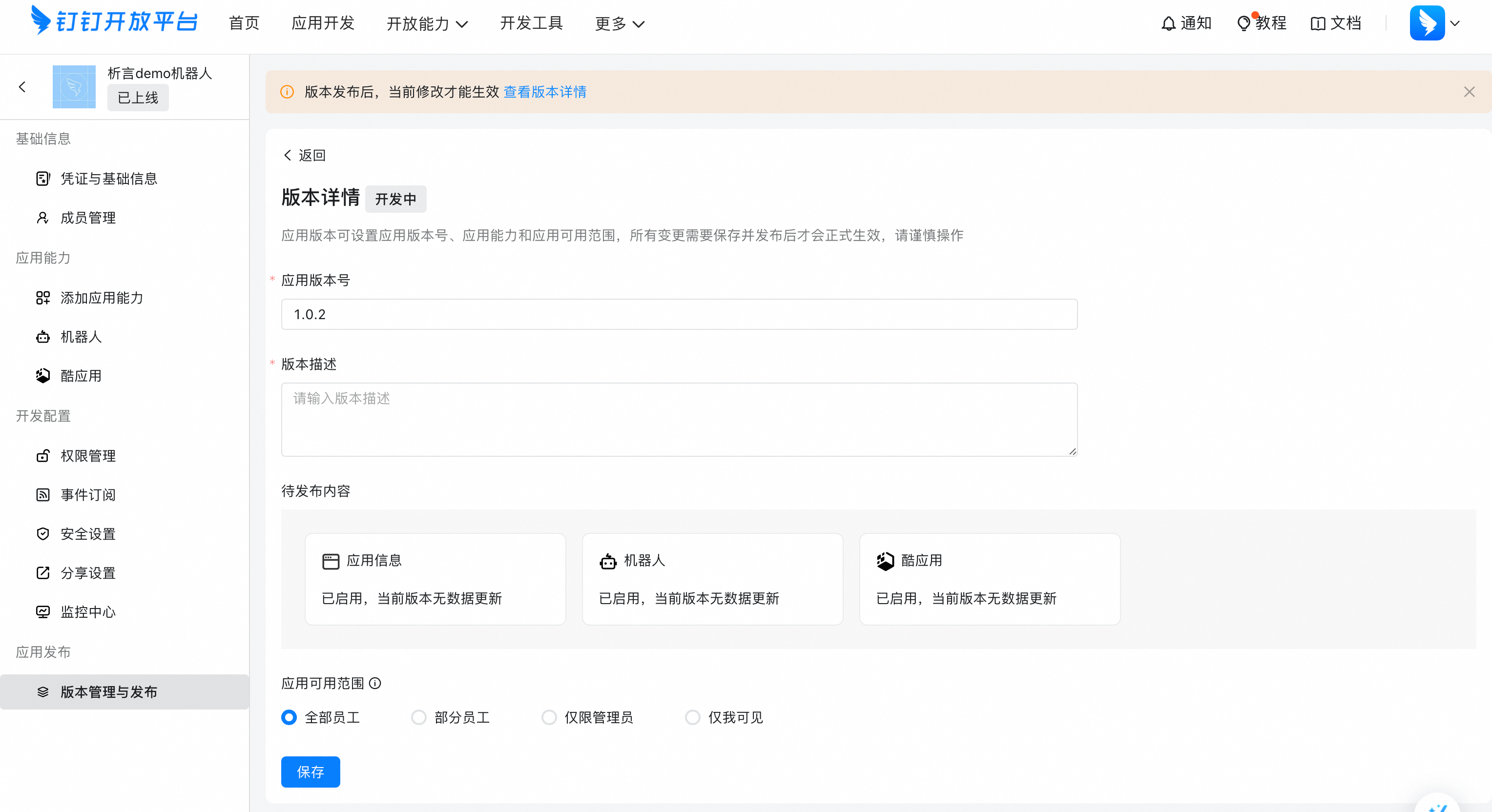This screenshot has width=1492, height=812.
Task: Click the 已上线 status badge
Action: pyautogui.click(x=138, y=98)
